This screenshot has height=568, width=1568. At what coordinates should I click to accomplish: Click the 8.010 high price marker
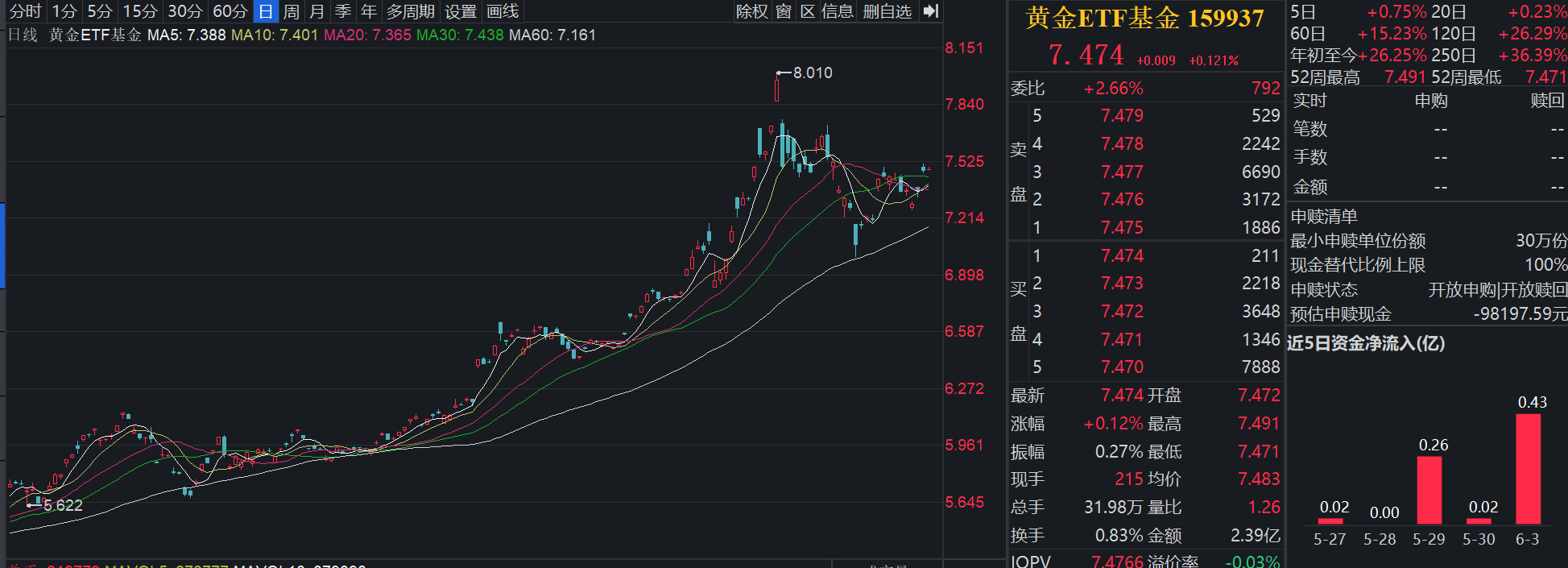[x=813, y=73]
